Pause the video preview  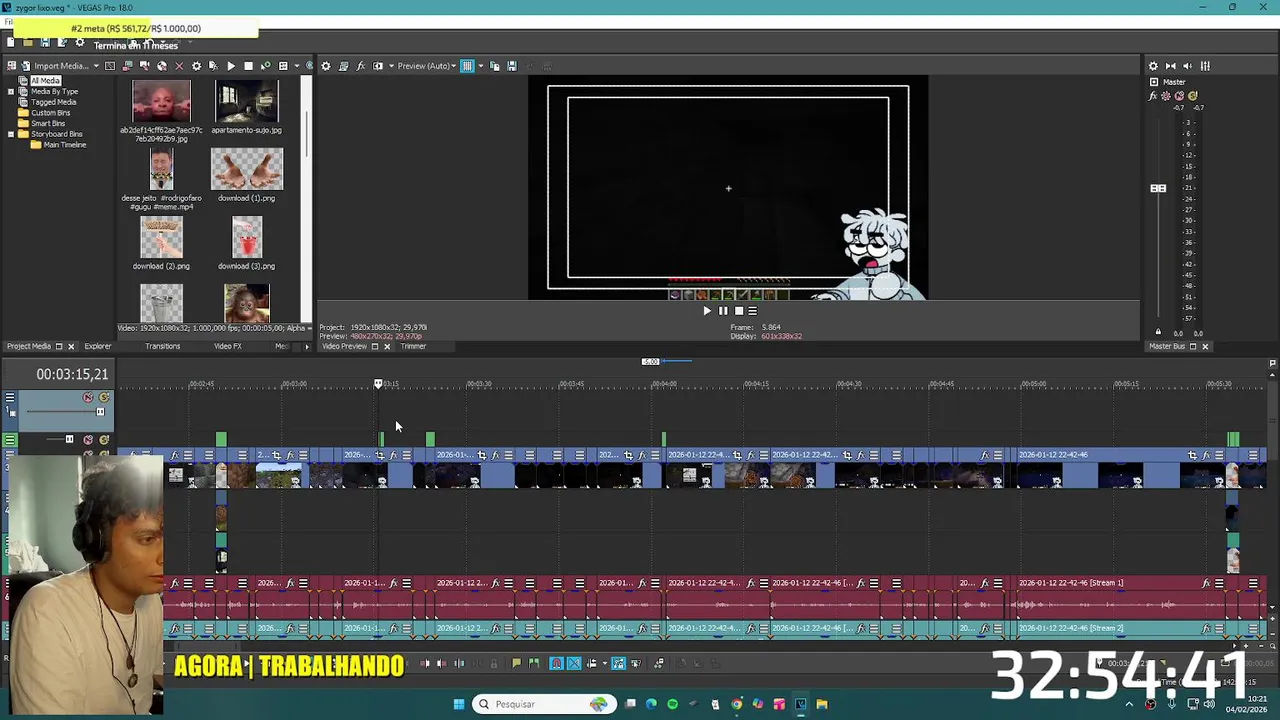tap(723, 311)
